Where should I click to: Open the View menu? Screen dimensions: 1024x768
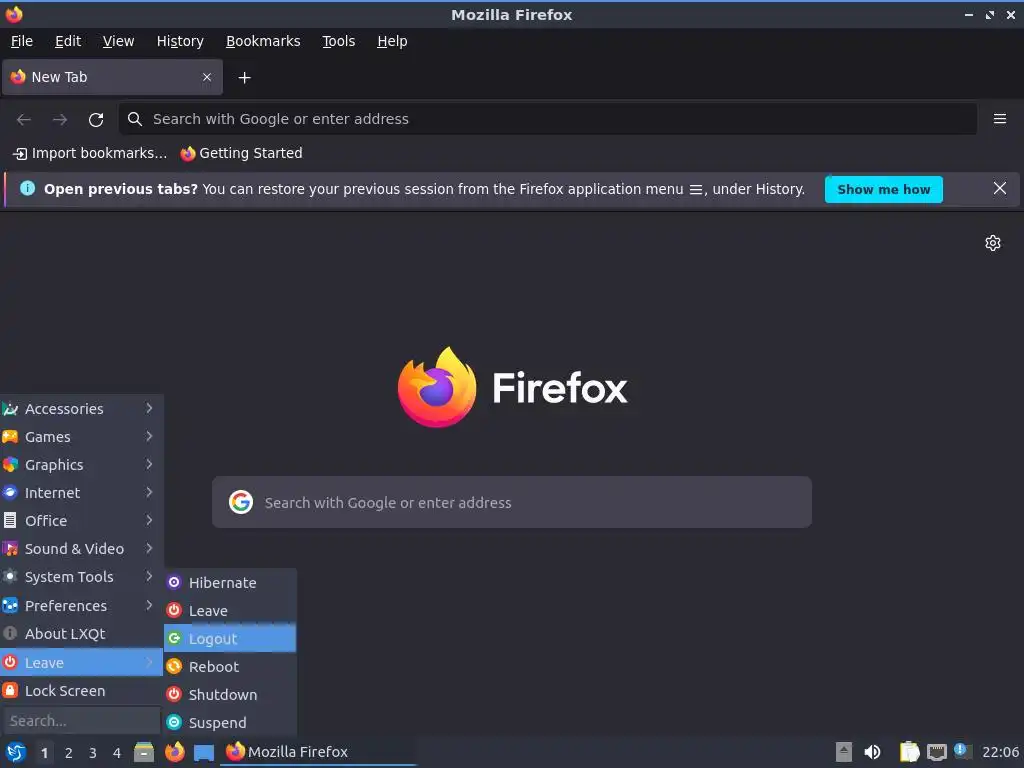(x=118, y=41)
